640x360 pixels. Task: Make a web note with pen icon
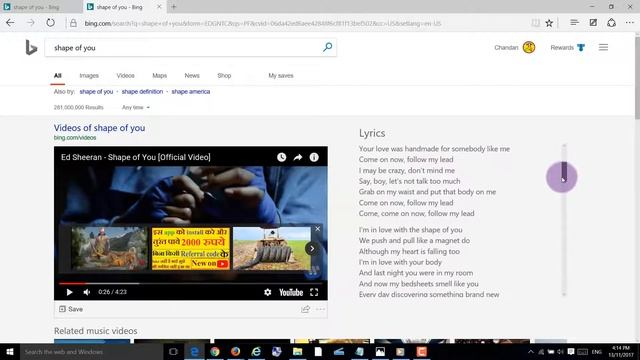593,23
